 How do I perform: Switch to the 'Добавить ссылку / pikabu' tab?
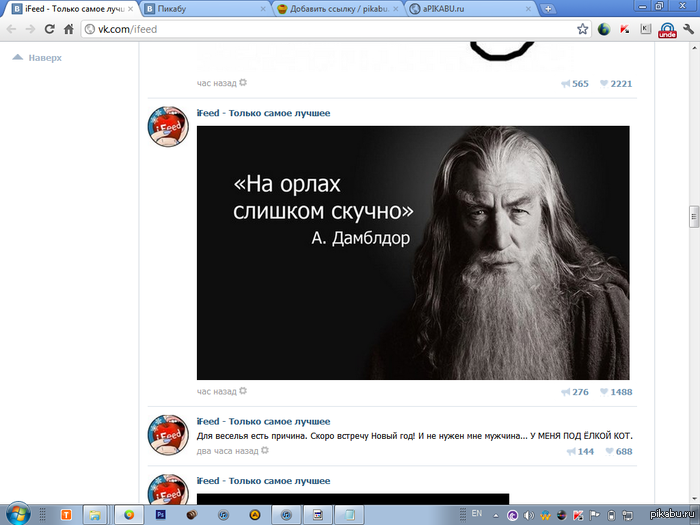pos(338,8)
